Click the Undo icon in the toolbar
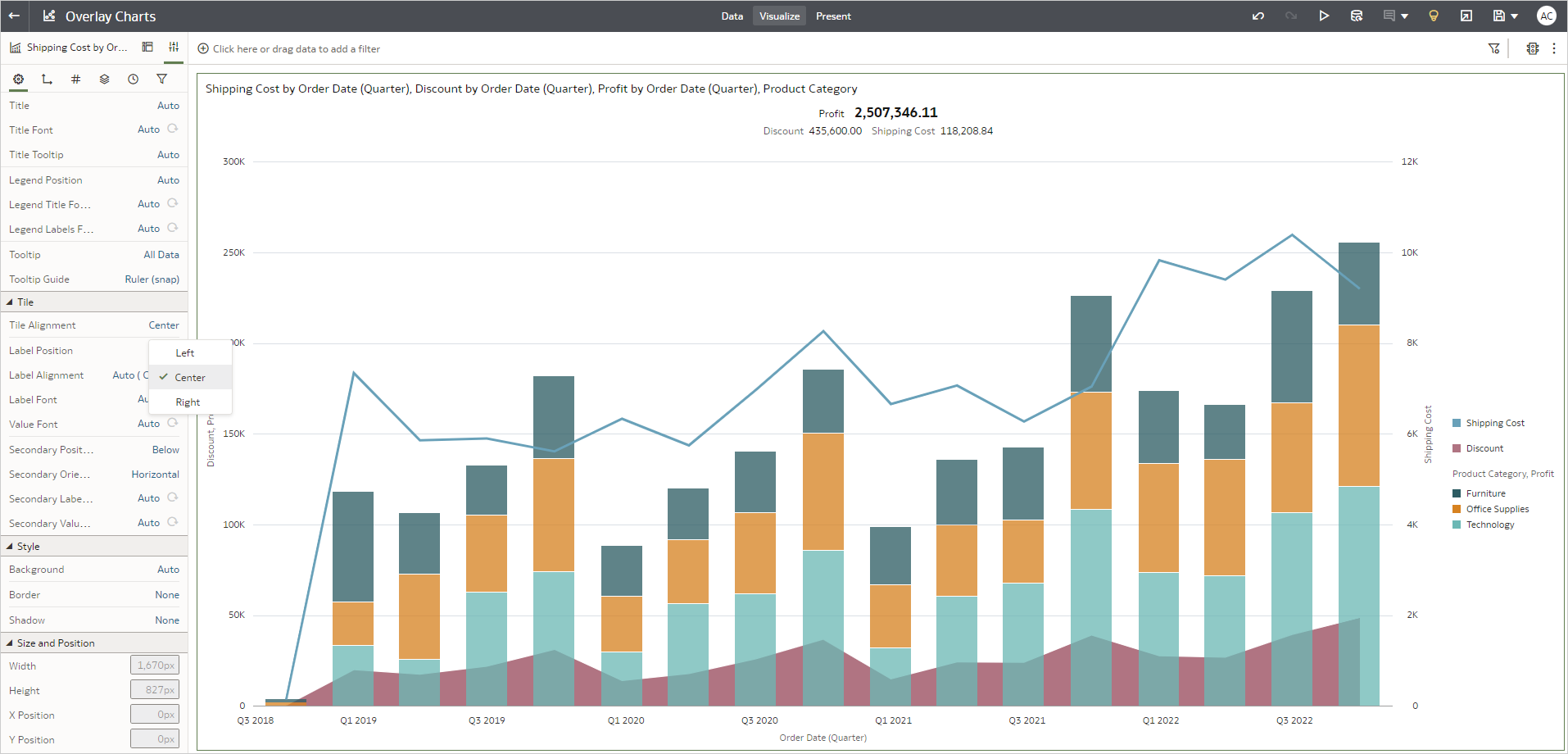This screenshot has height=754, width=1568. pos(1258,16)
